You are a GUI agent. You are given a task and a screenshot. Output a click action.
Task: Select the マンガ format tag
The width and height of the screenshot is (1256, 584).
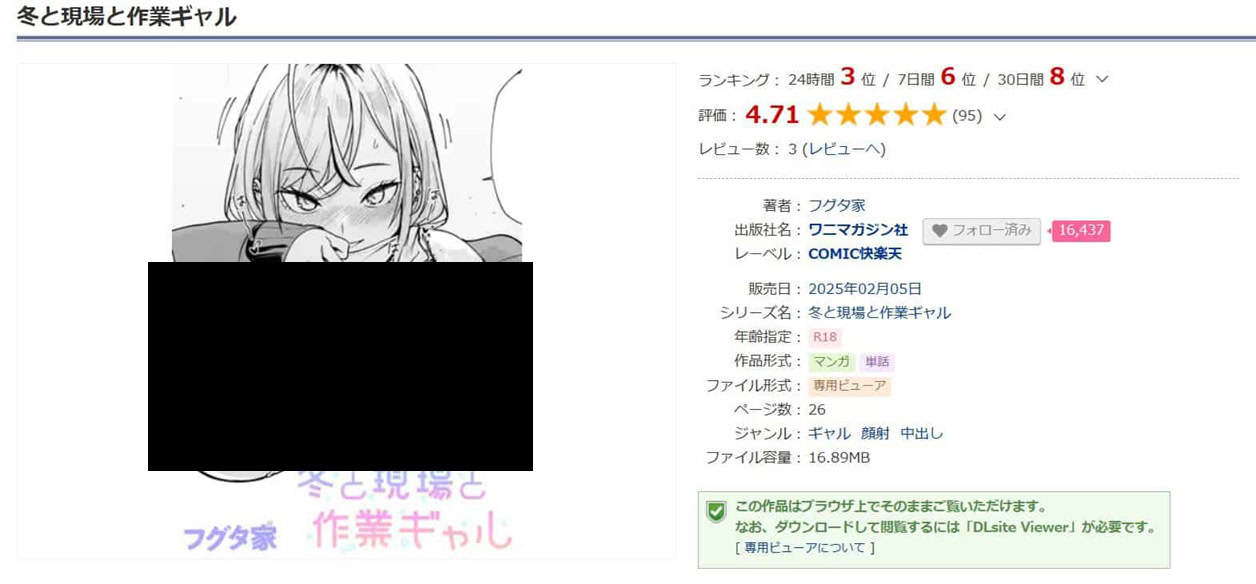831,361
